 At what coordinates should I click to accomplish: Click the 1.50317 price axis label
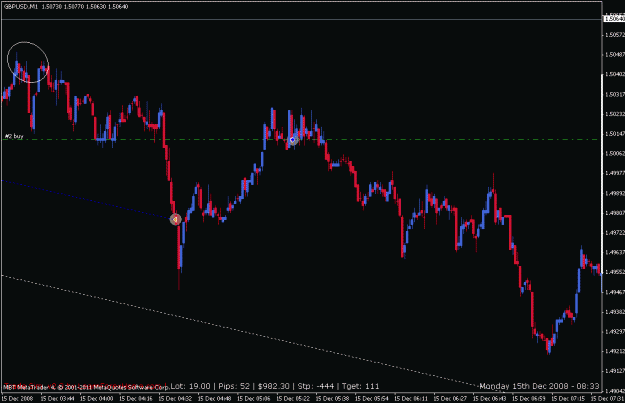coord(615,94)
